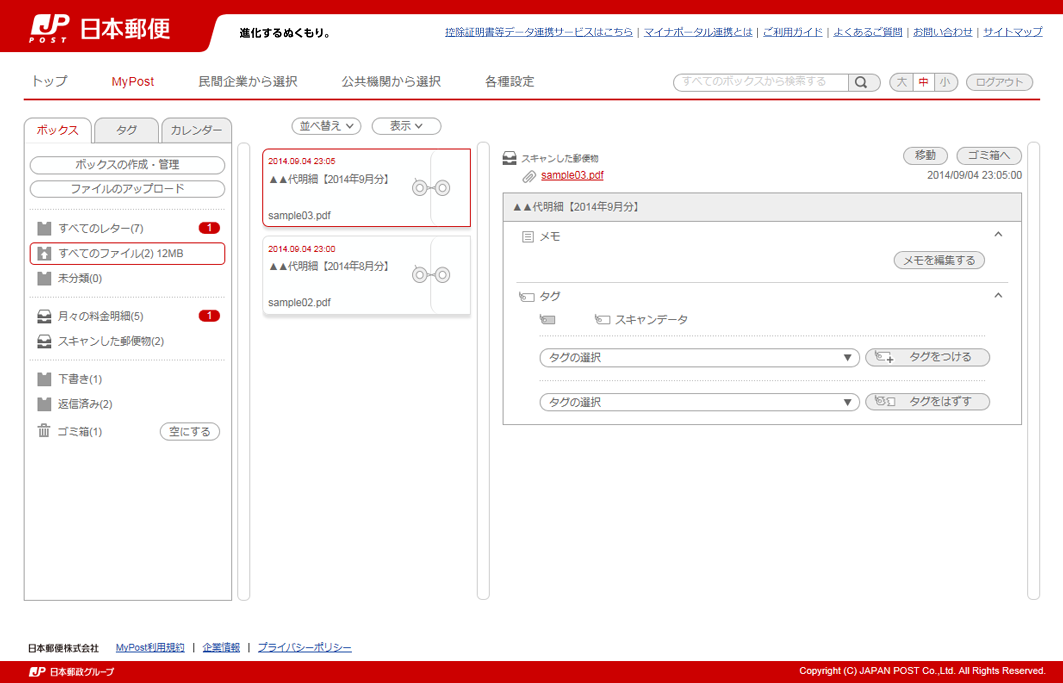Click the search magnifier icon
1063x683 pixels.
[861, 82]
